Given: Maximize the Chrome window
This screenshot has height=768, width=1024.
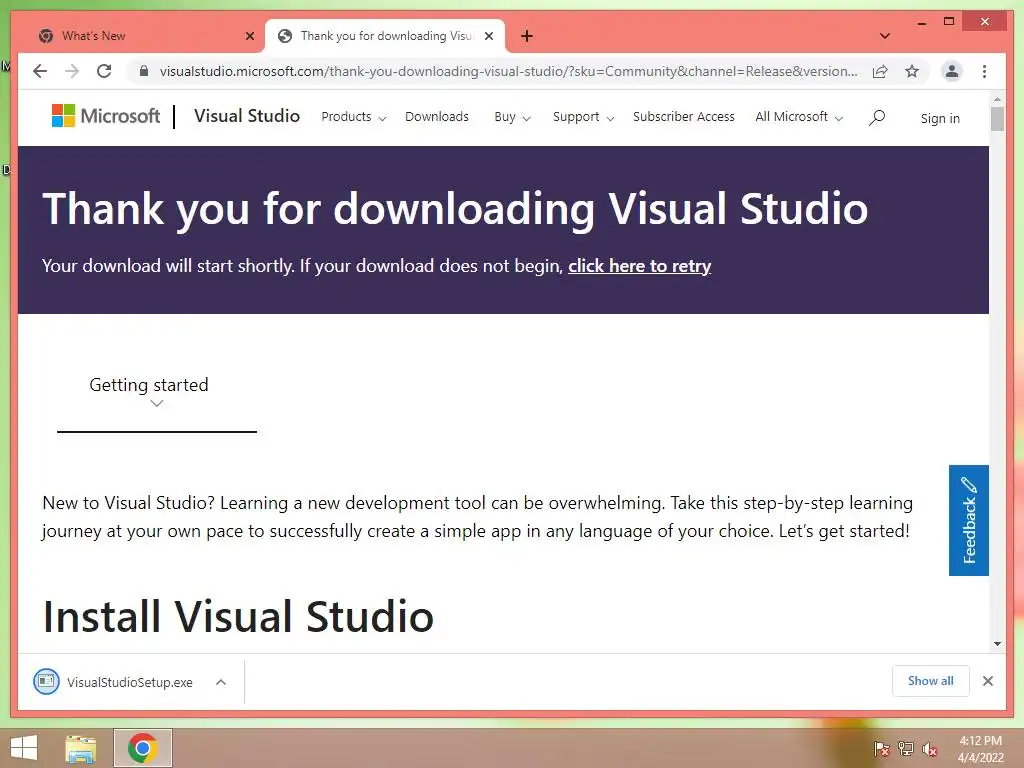Looking at the screenshot, I should [949, 22].
